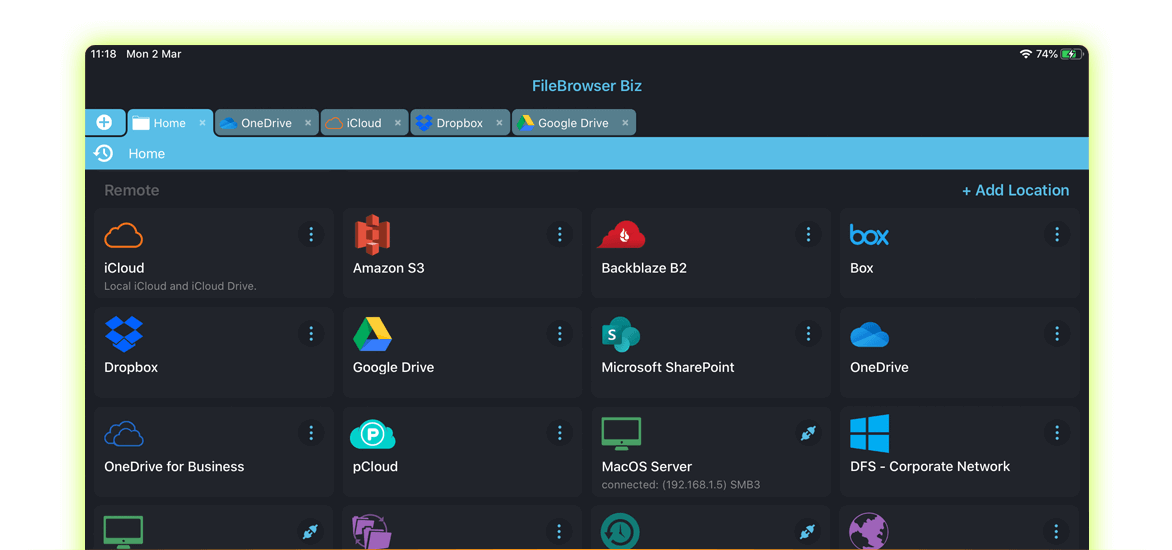Click the 74% battery percentage
The height and width of the screenshot is (550, 1172).
[1046, 54]
